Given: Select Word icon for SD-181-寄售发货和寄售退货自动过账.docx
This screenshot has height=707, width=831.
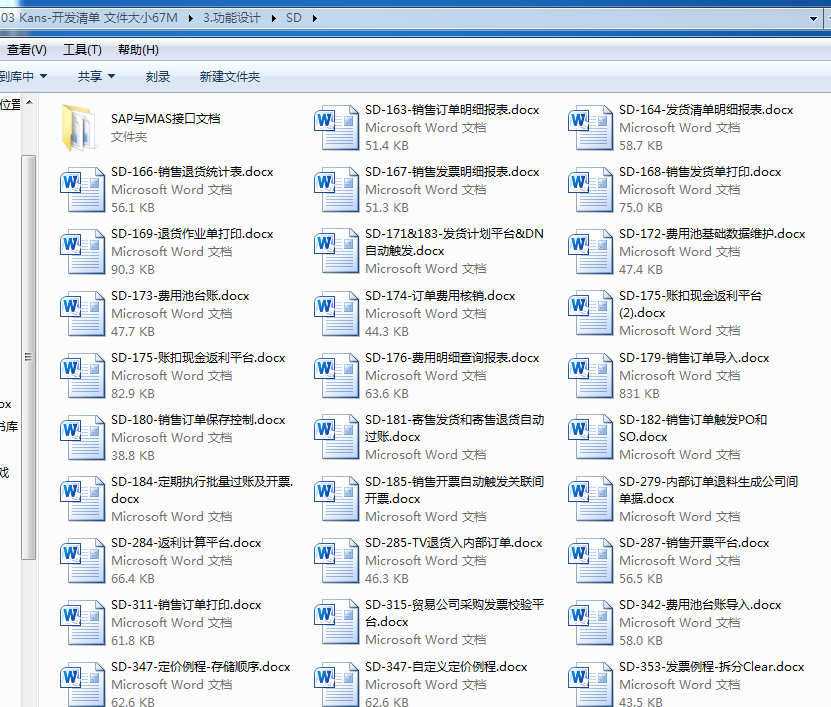Looking at the screenshot, I should coord(336,437).
